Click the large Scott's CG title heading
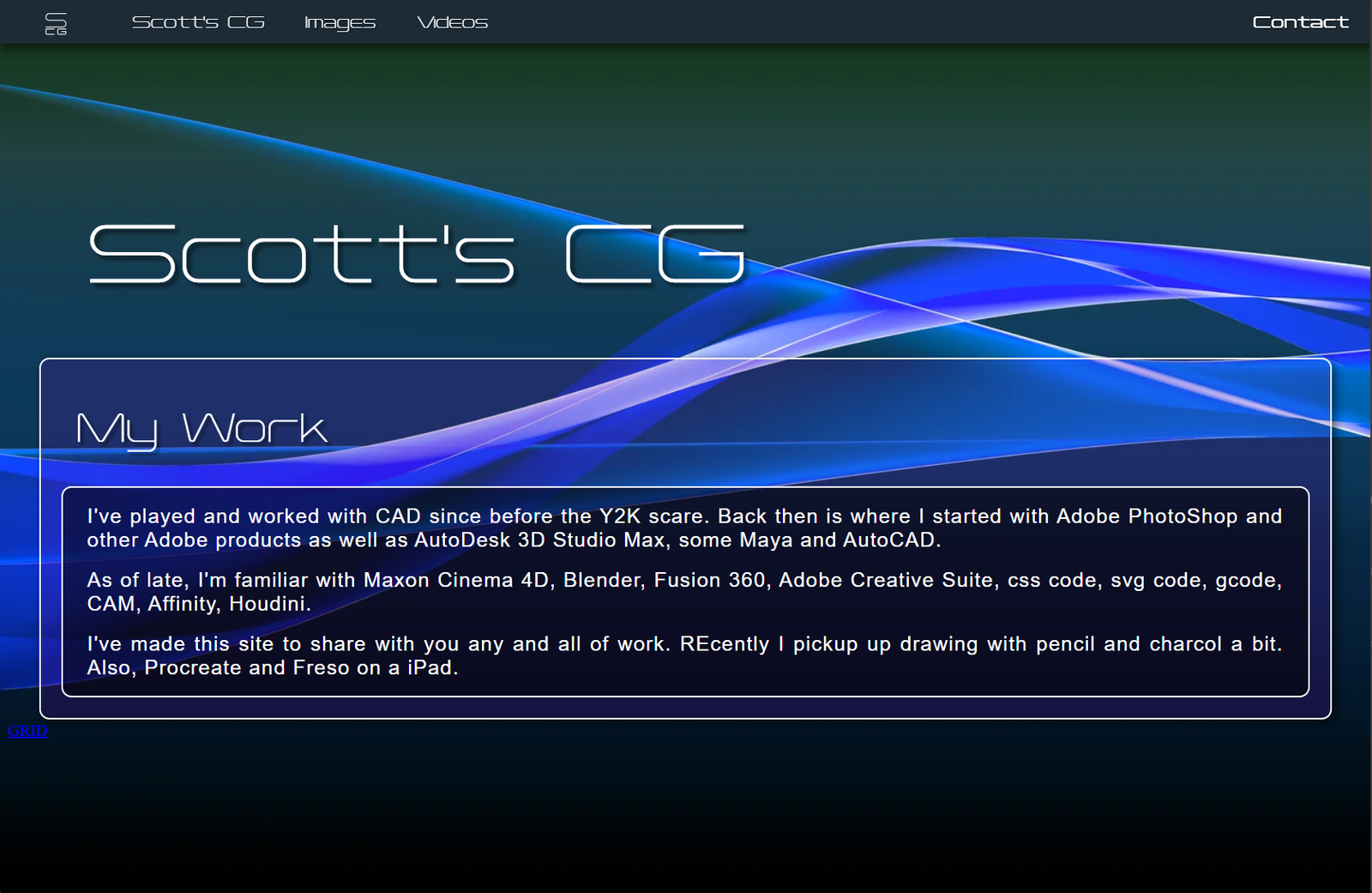This screenshot has height=893, width=1372. [418, 253]
